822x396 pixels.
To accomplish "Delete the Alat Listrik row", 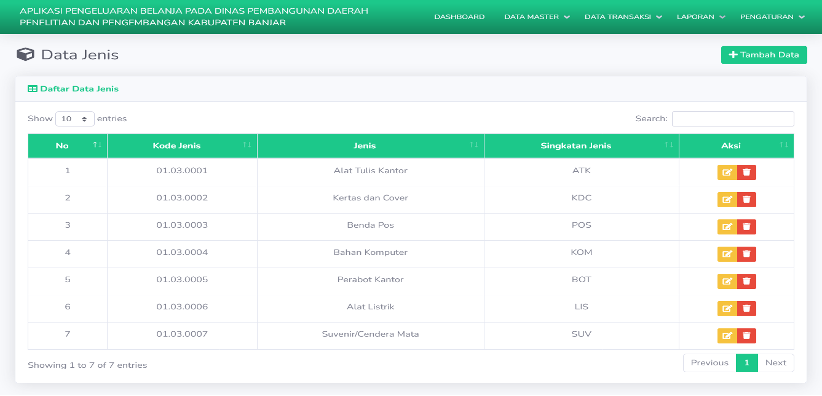I will (x=747, y=308).
